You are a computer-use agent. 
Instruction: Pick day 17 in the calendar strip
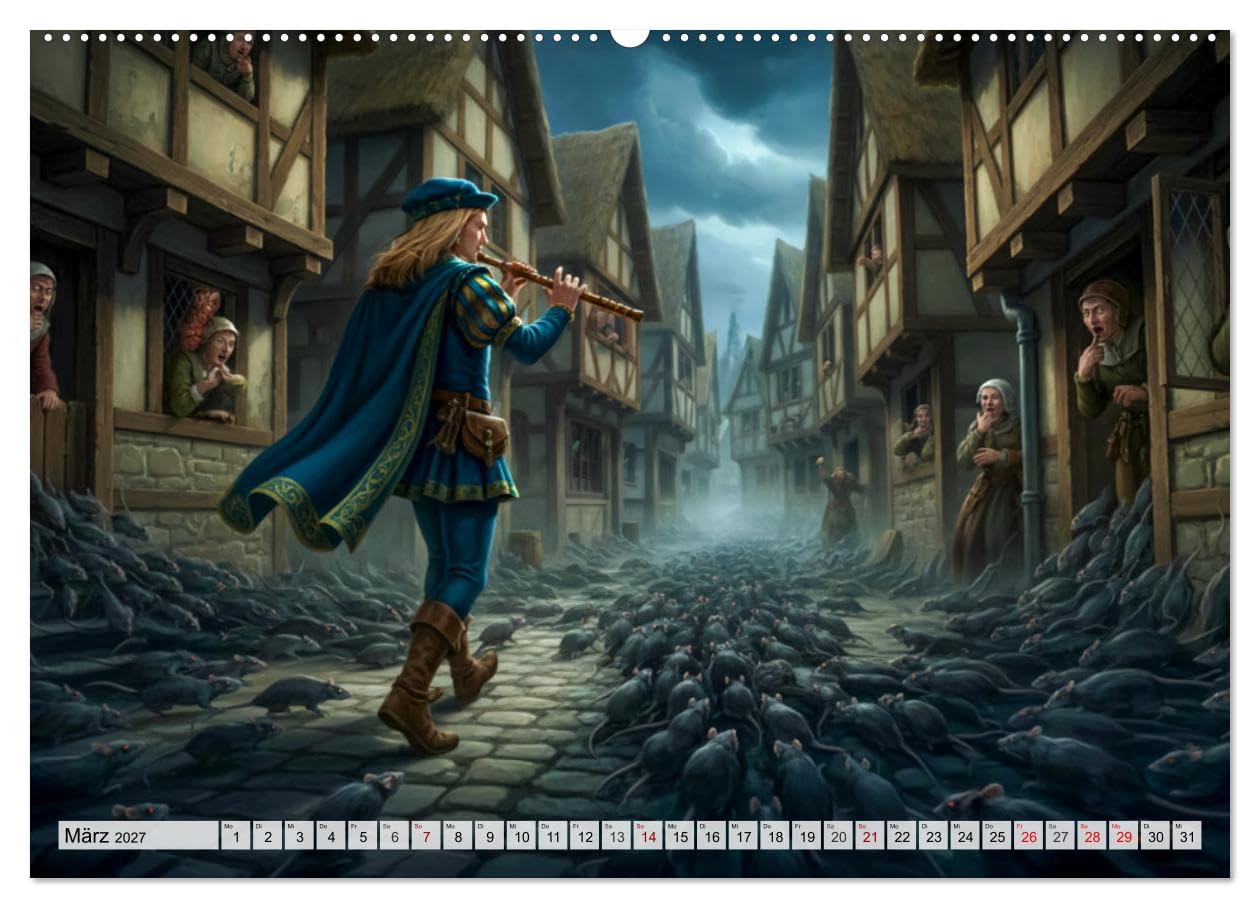tap(742, 836)
